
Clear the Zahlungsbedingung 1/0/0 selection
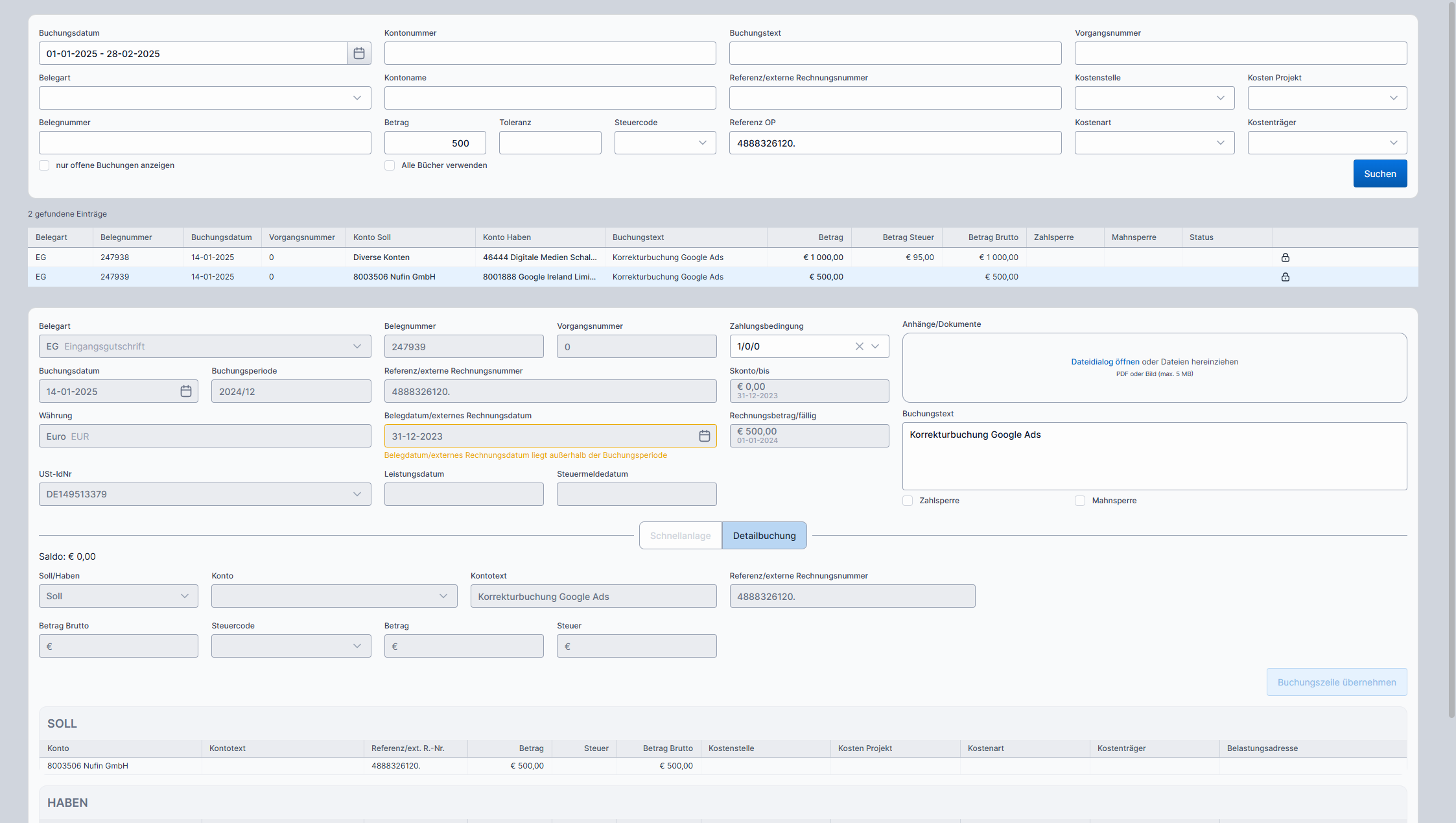click(x=859, y=346)
